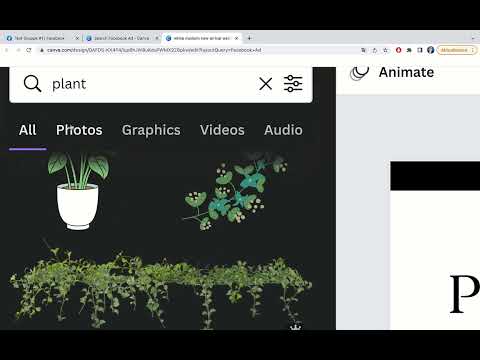The image size is (480, 360).
Task: Click the browser forward arrow
Action: 18,50
